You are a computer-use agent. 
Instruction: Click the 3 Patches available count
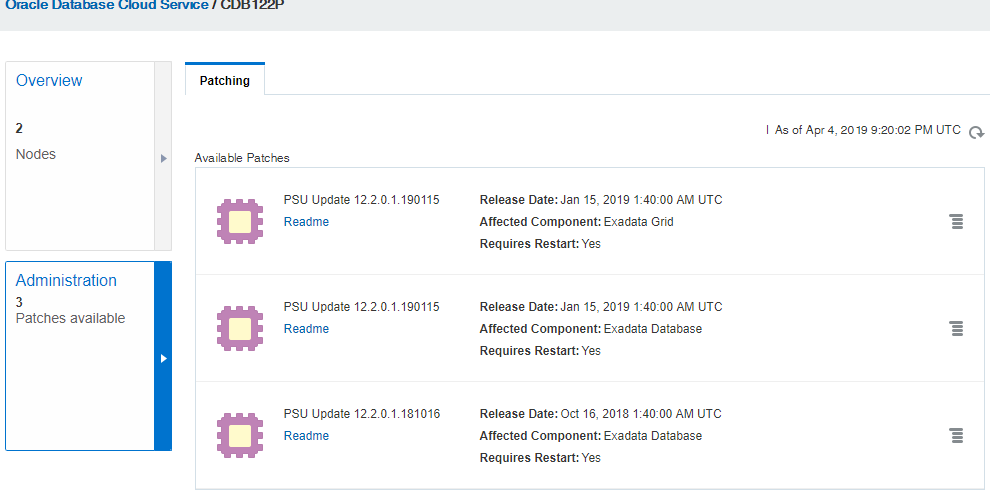(20, 301)
